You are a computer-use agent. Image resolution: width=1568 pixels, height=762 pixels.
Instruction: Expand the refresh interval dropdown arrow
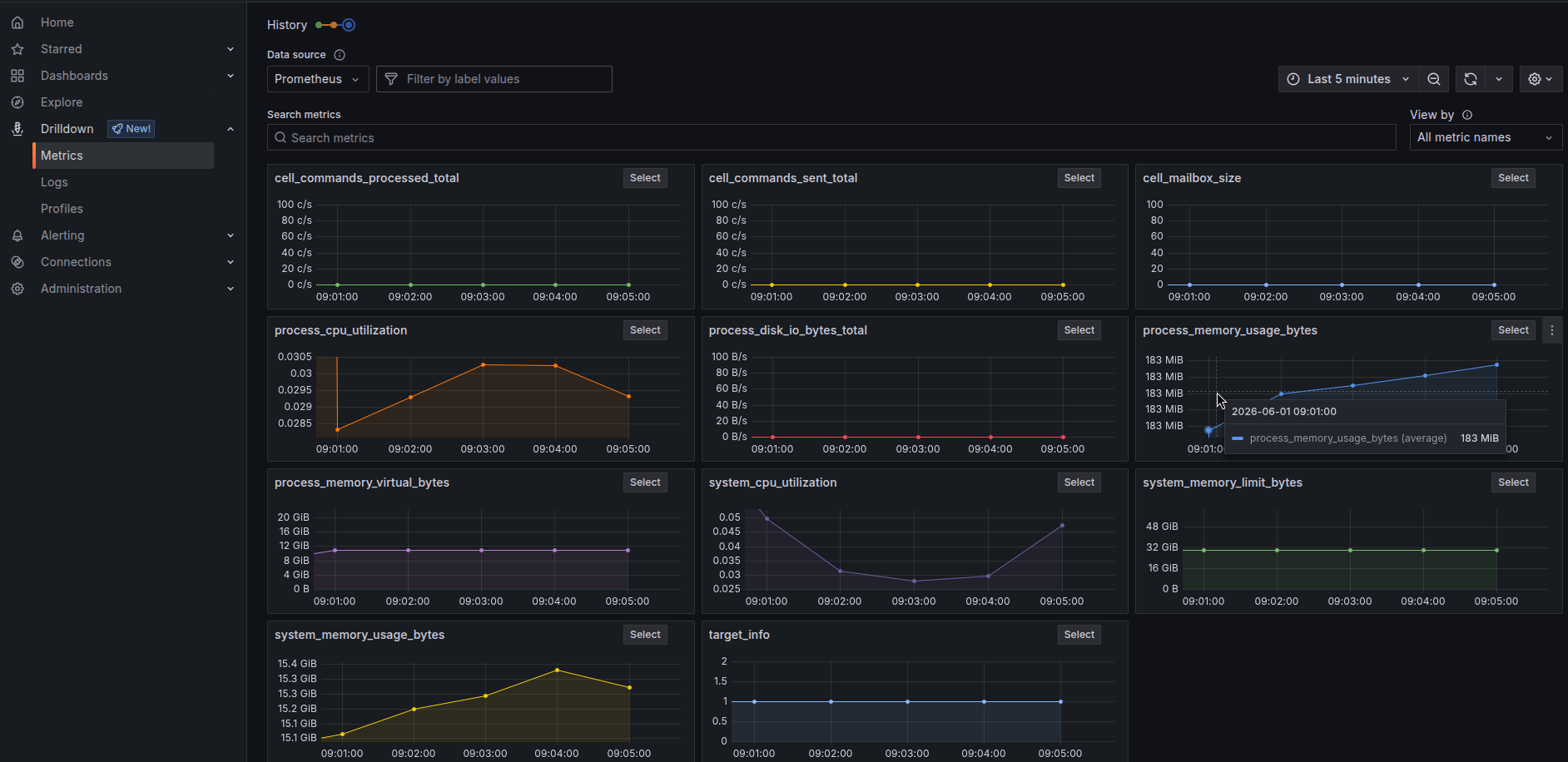coord(1499,79)
